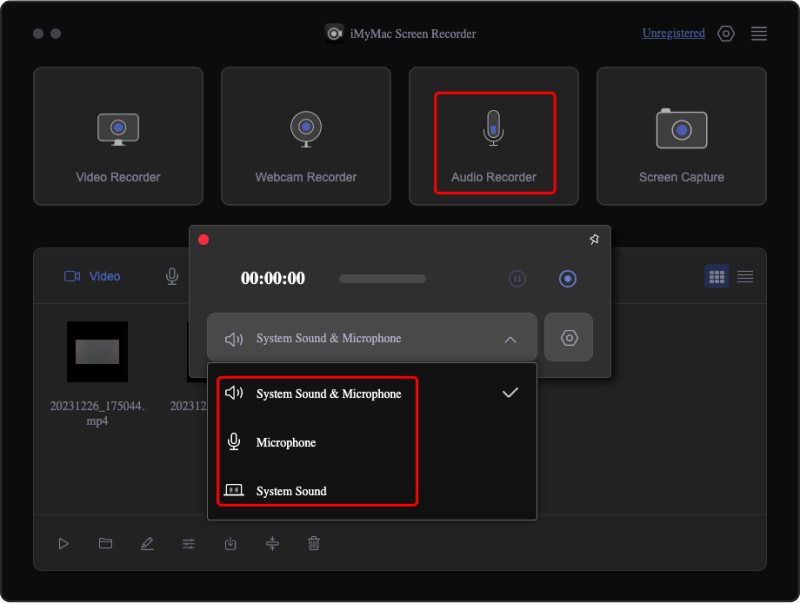800x603 pixels.
Task: Open the Screen Capture mode
Action: [x=681, y=136]
